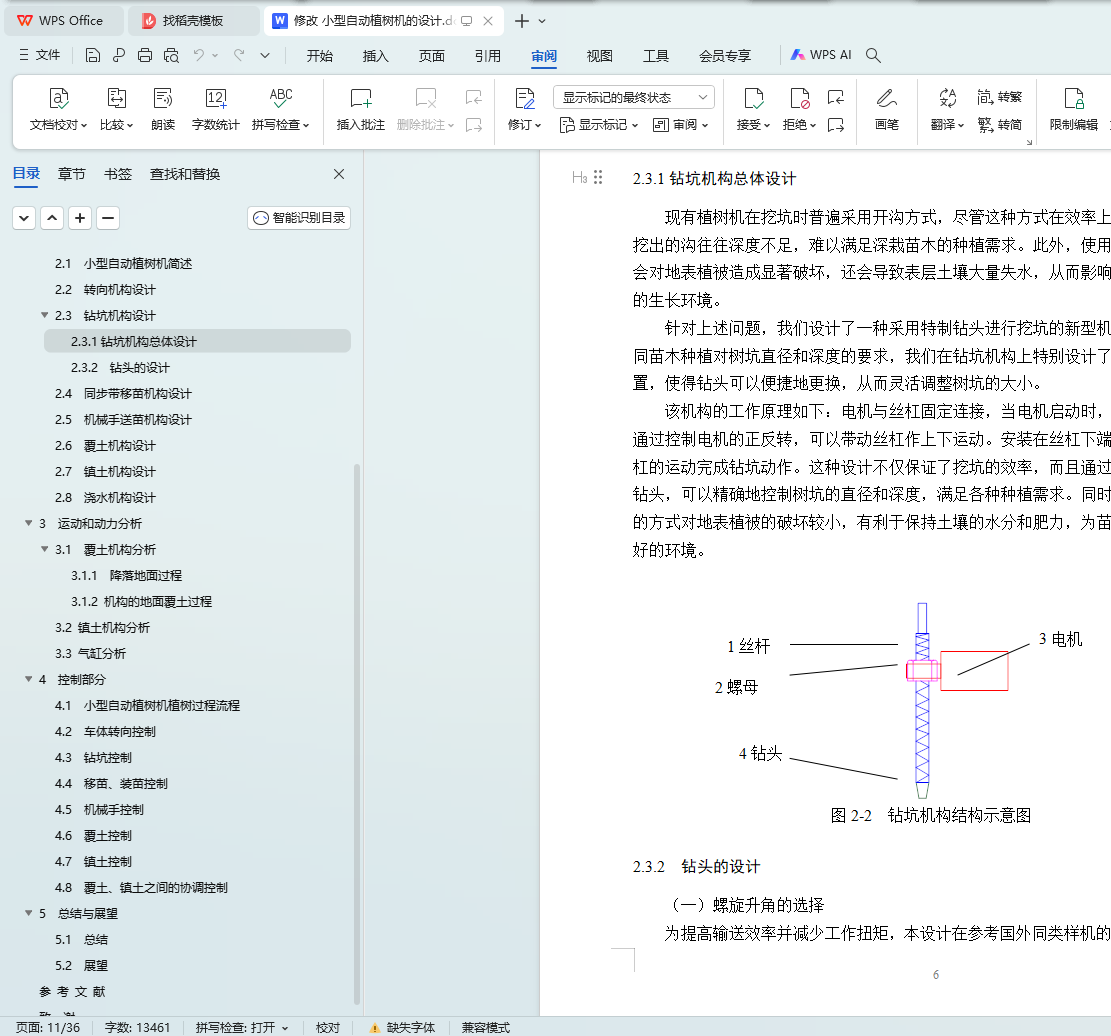This screenshot has height=1036, width=1111.
Task: Open 文档校对 proofreading tool
Action: 58,110
